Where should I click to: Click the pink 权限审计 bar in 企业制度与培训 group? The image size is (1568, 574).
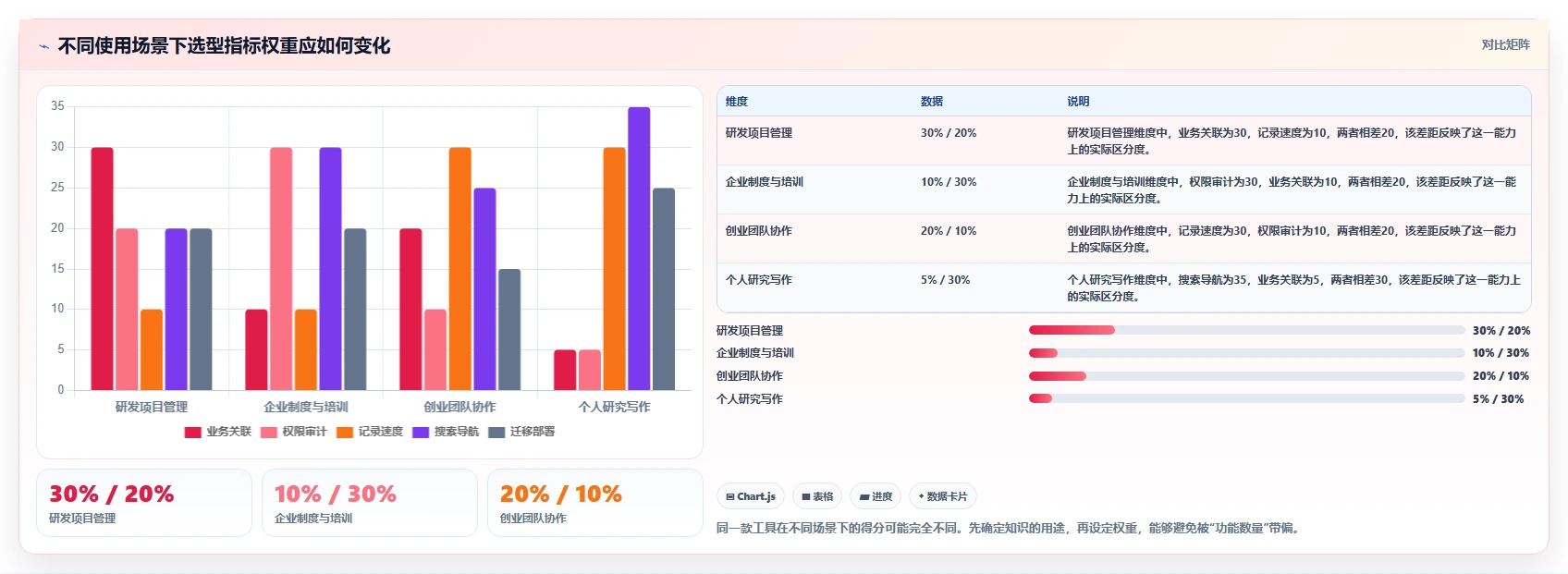(x=281, y=269)
